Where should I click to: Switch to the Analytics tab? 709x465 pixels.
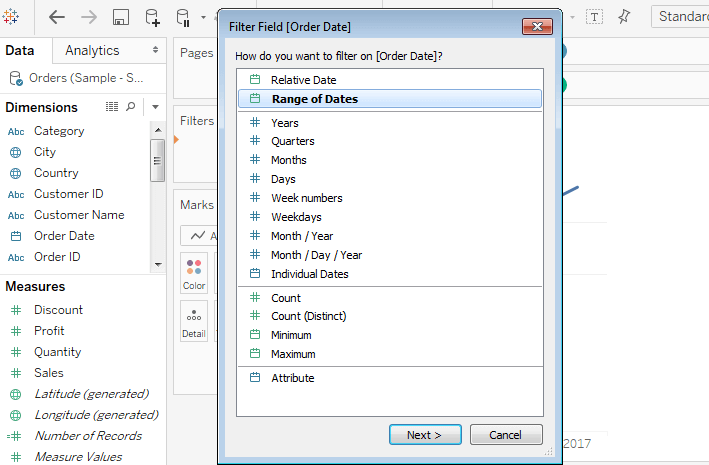[x=92, y=50]
